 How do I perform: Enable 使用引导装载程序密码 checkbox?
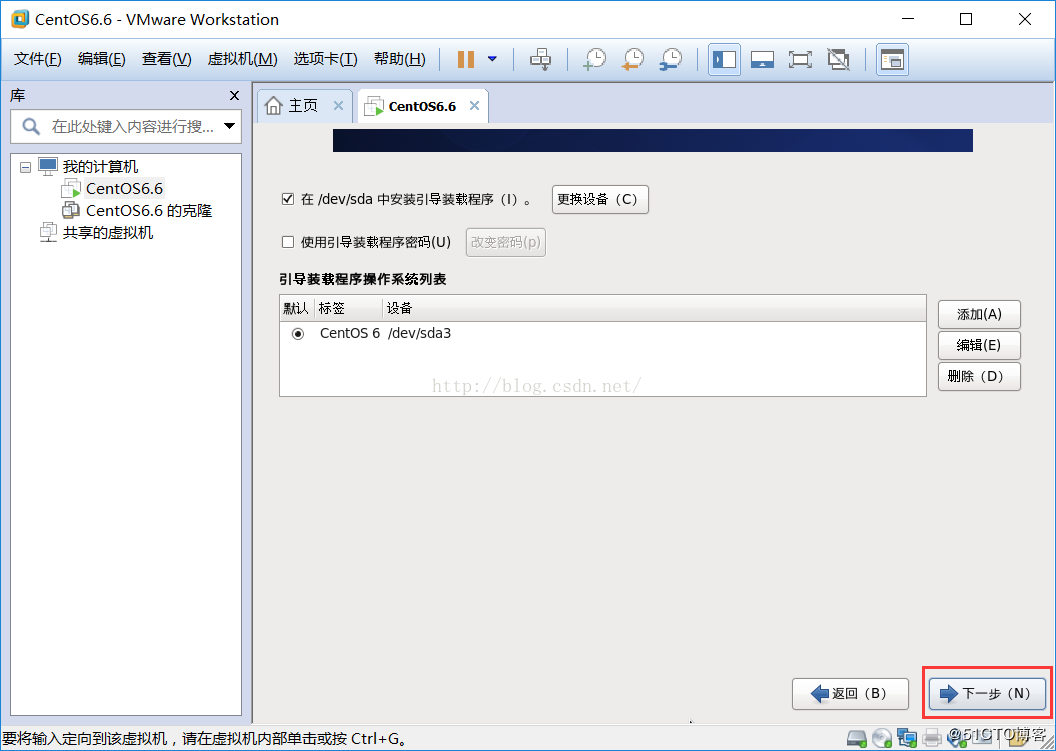(x=288, y=242)
